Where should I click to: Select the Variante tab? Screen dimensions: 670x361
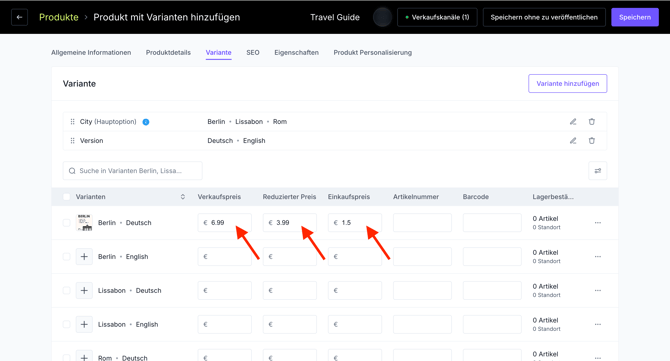point(218,53)
